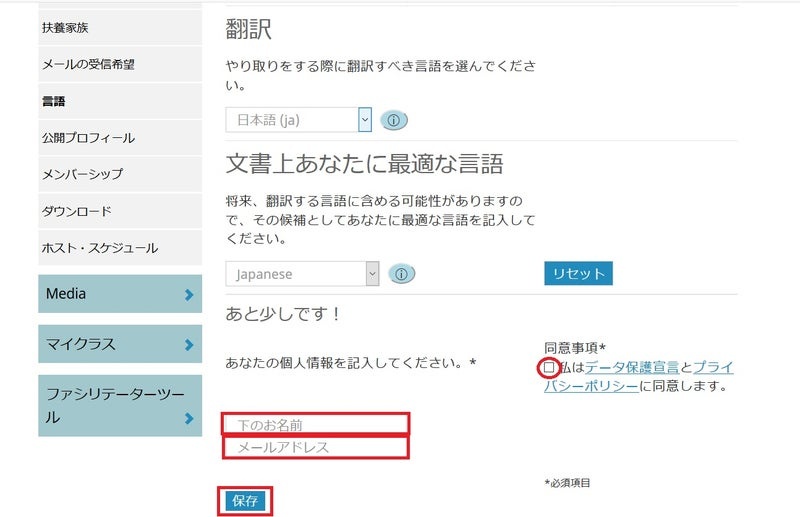Expand the Media sidebar section
The image size is (800, 517).
[120, 294]
